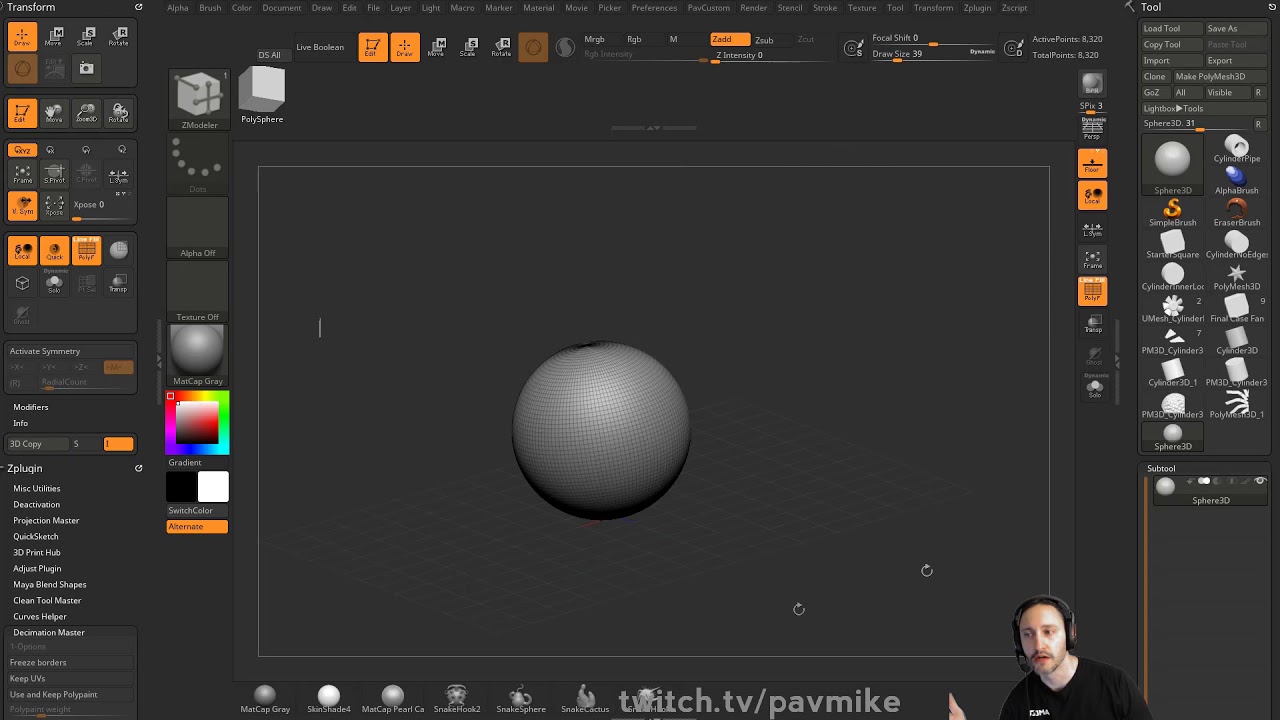Click the L.Sym icon in right shelf
1280x720 pixels.
click(x=1092, y=229)
